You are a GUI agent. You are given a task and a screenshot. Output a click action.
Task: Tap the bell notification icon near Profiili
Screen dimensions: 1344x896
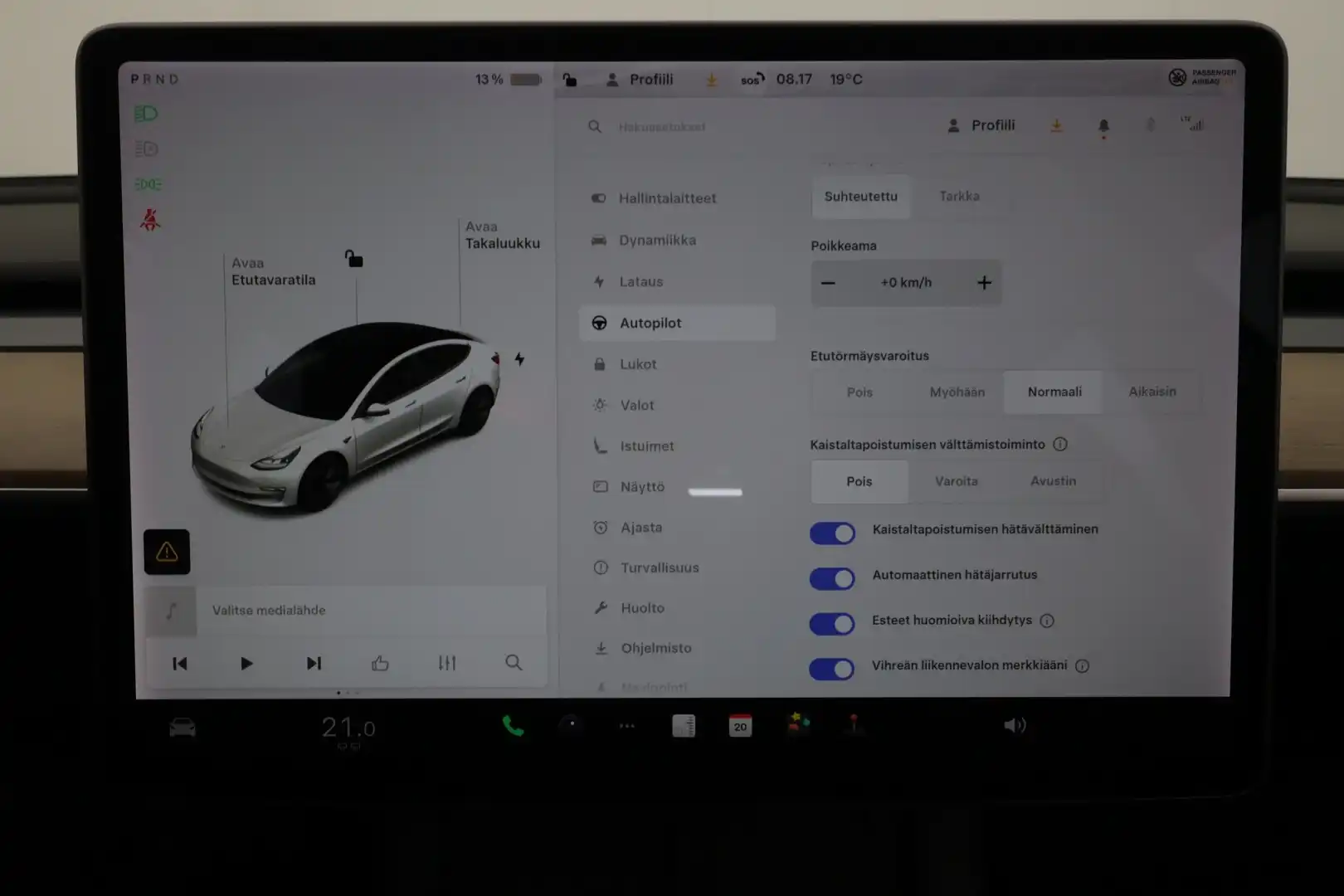click(x=1103, y=125)
